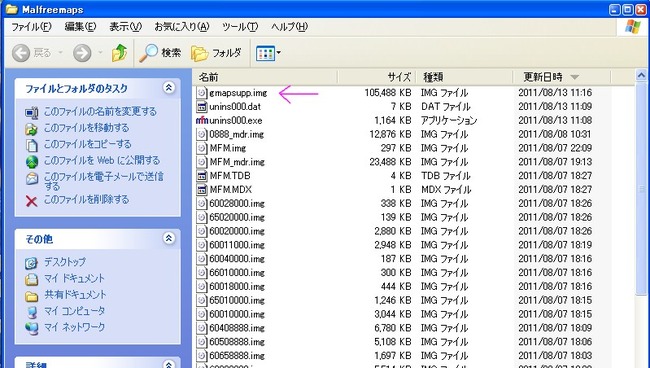Select the file 60028000.img
The width and height of the screenshot is (650, 368).
coord(237,203)
